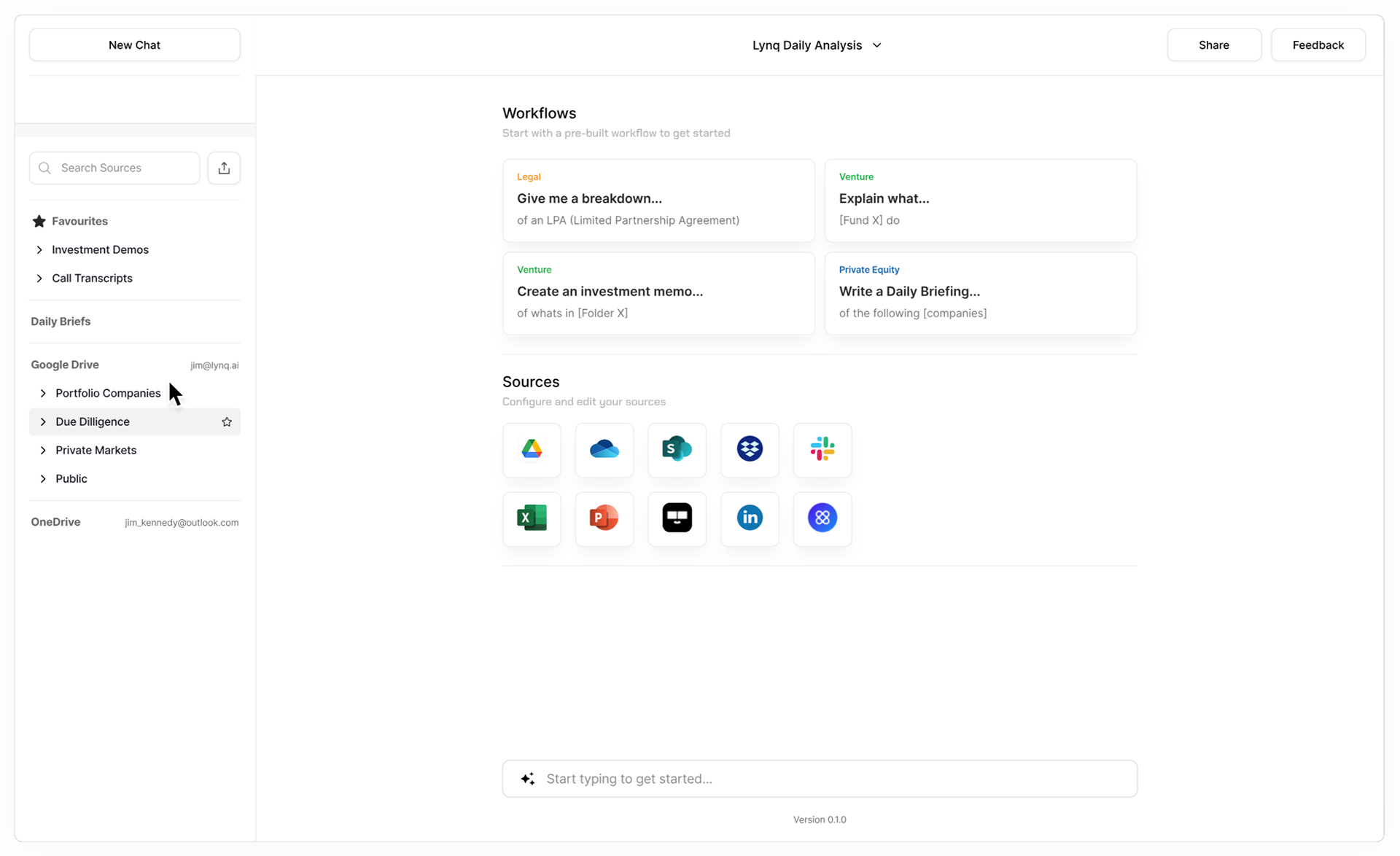The width and height of the screenshot is (1400, 856).
Task: Start a New Chat
Action: click(135, 45)
